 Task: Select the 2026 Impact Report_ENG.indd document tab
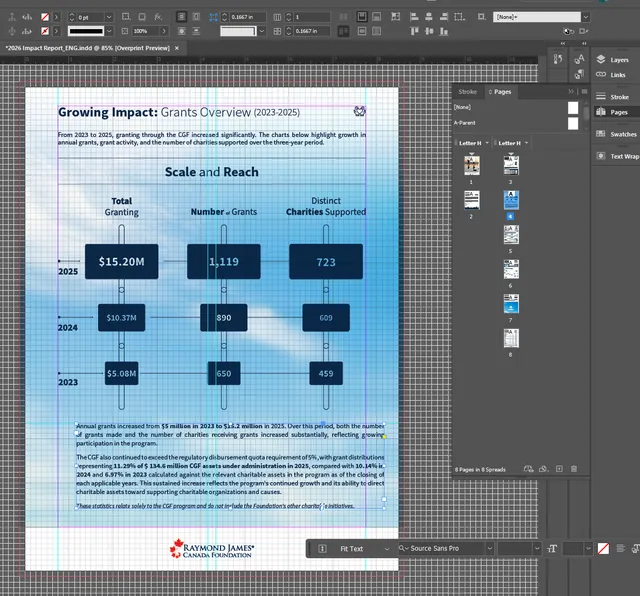(x=87, y=48)
